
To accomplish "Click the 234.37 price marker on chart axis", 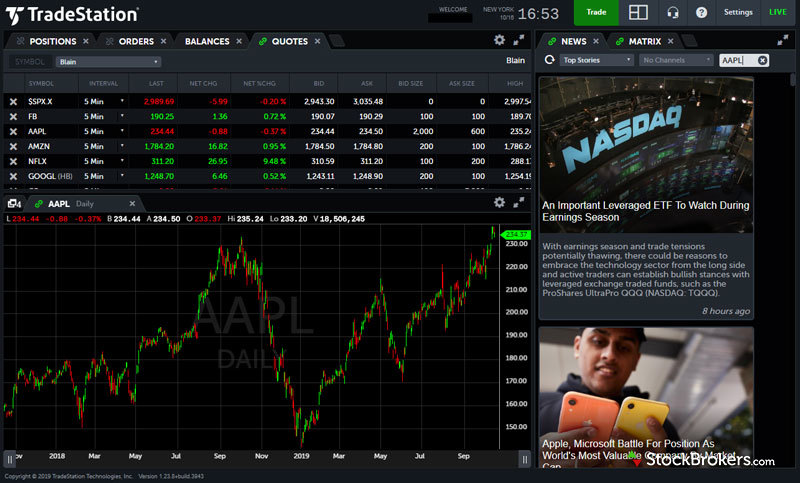I will pos(516,235).
